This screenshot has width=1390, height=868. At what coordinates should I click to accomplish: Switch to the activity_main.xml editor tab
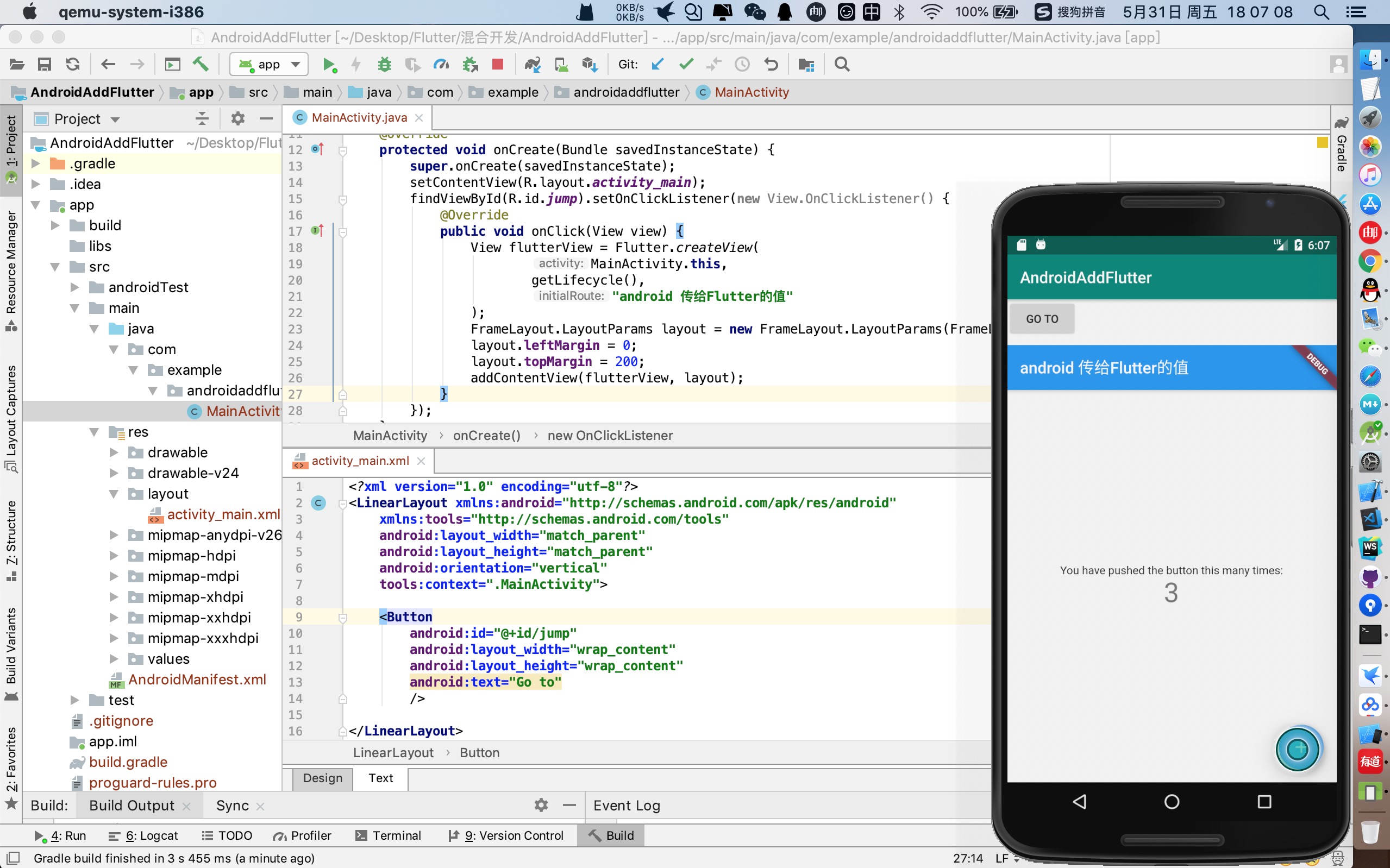(x=359, y=461)
